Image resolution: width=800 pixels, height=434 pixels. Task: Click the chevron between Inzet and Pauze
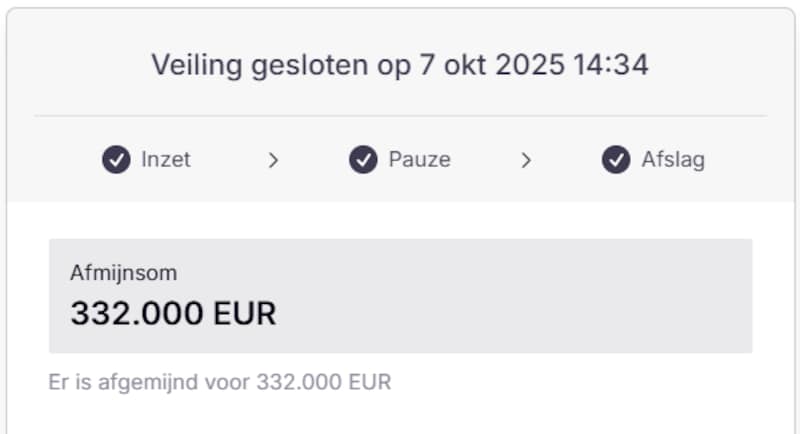(273, 160)
